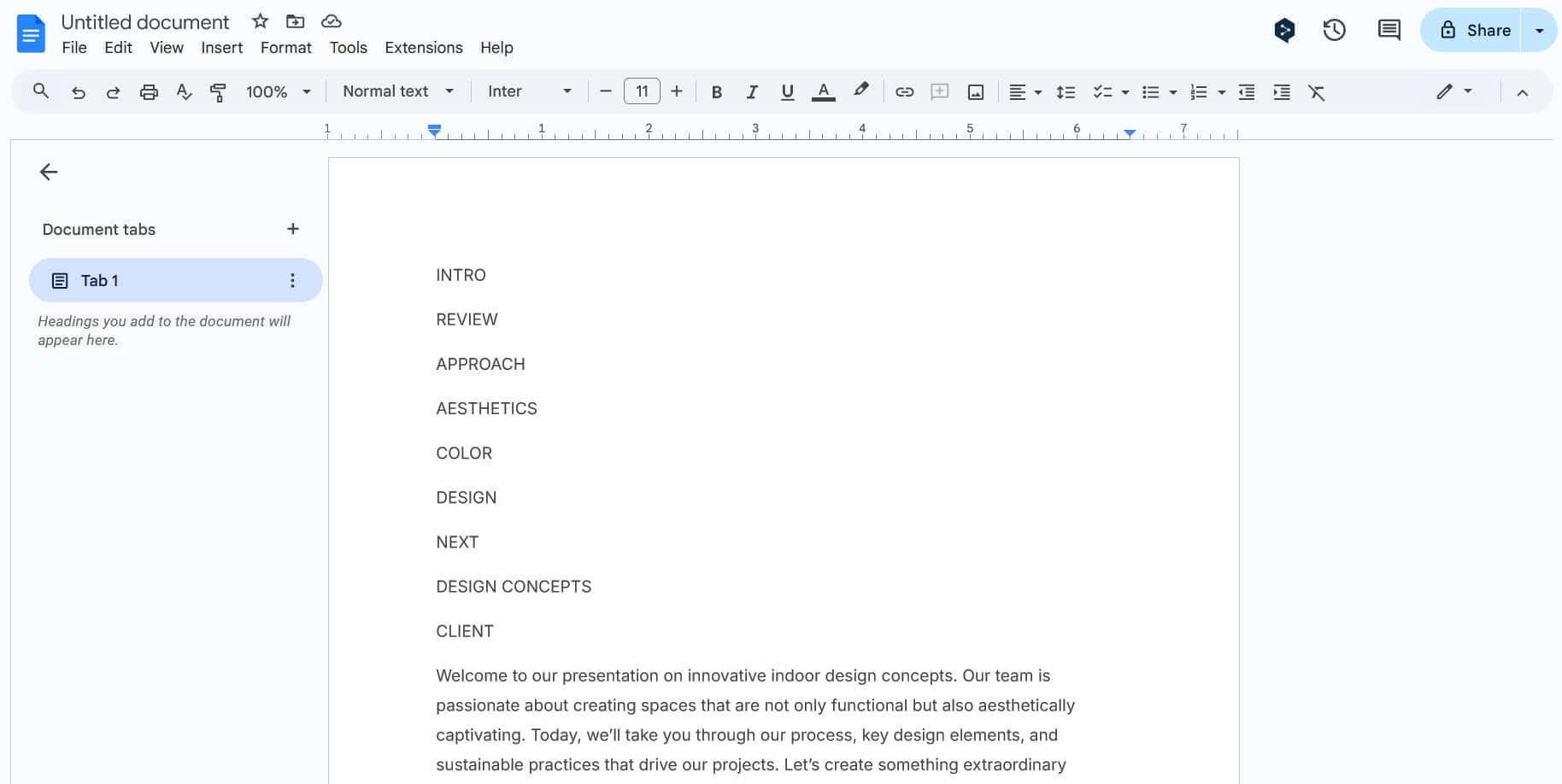Open line and paragraph spacing
The height and width of the screenshot is (784, 1562).
[1066, 91]
